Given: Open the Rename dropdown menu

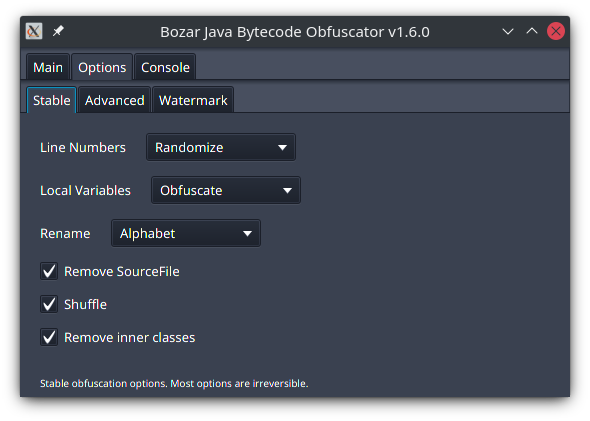Looking at the screenshot, I should pyautogui.click(x=186, y=234).
